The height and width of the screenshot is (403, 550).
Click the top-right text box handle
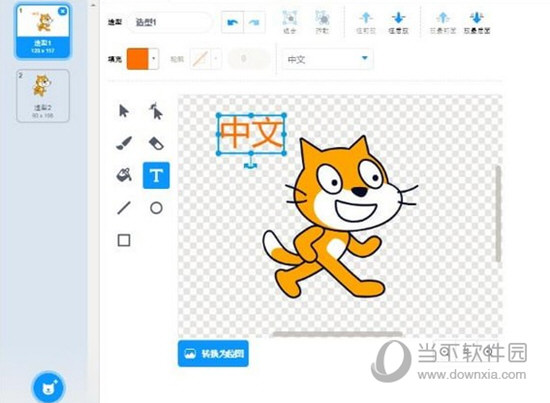coord(284,115)
